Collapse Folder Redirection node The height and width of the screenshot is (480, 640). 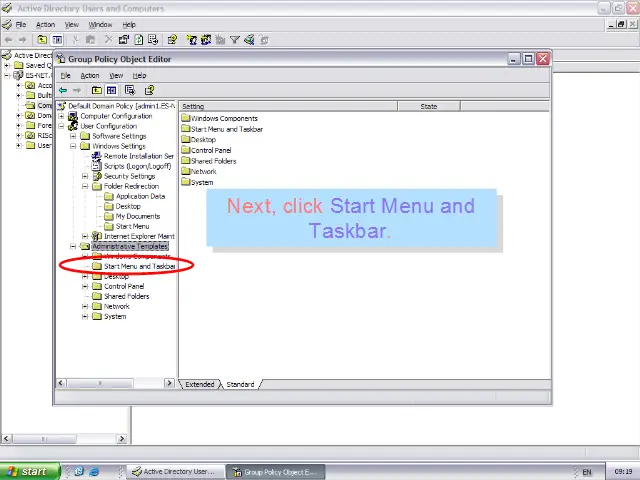[x=85, y=186]
